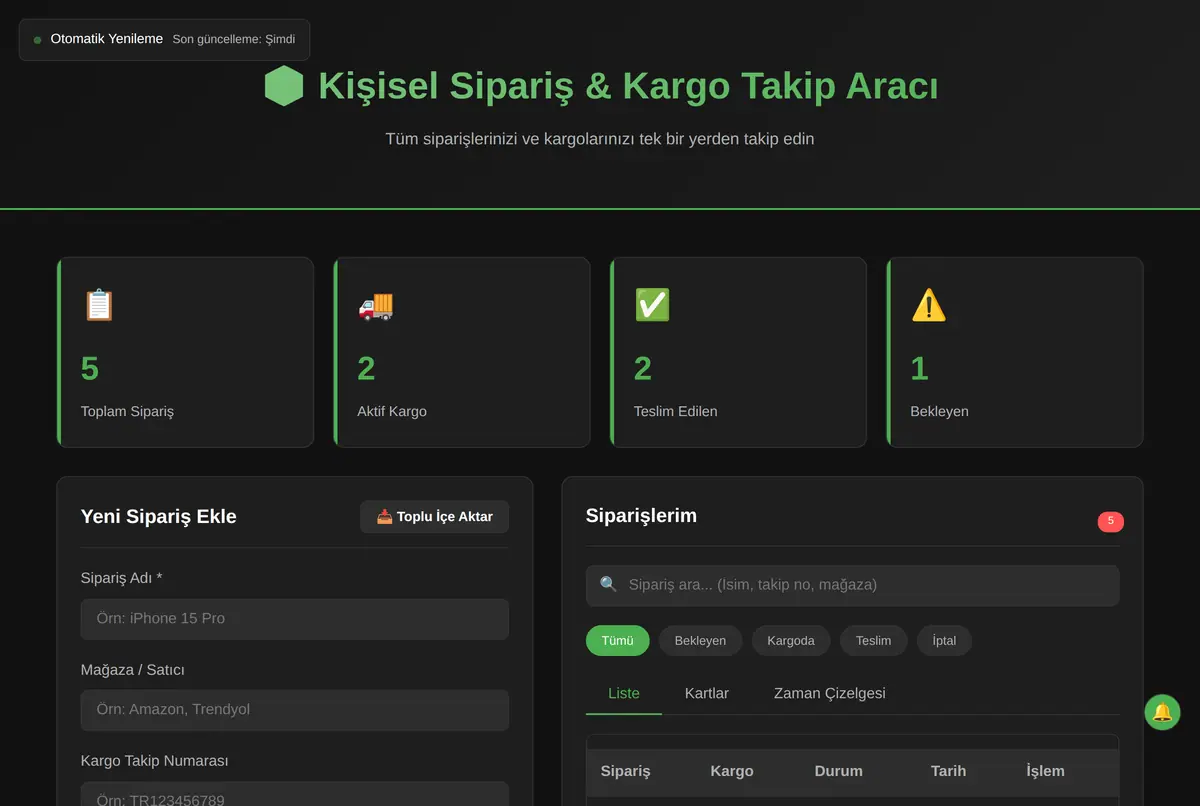Click the green hexagon logo in header
Screen dimensions: 1200x806
[283, 86]
